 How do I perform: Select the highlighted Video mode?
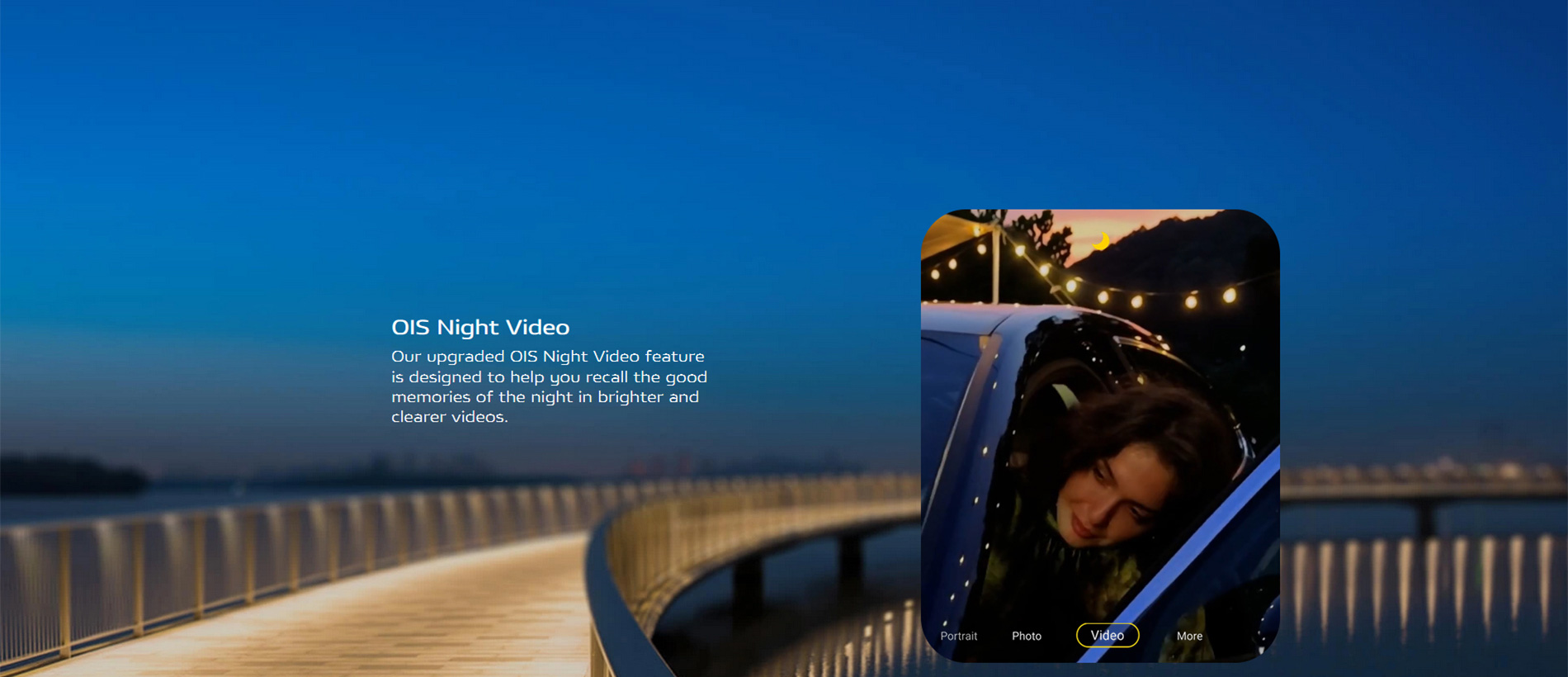[1108, 635]
